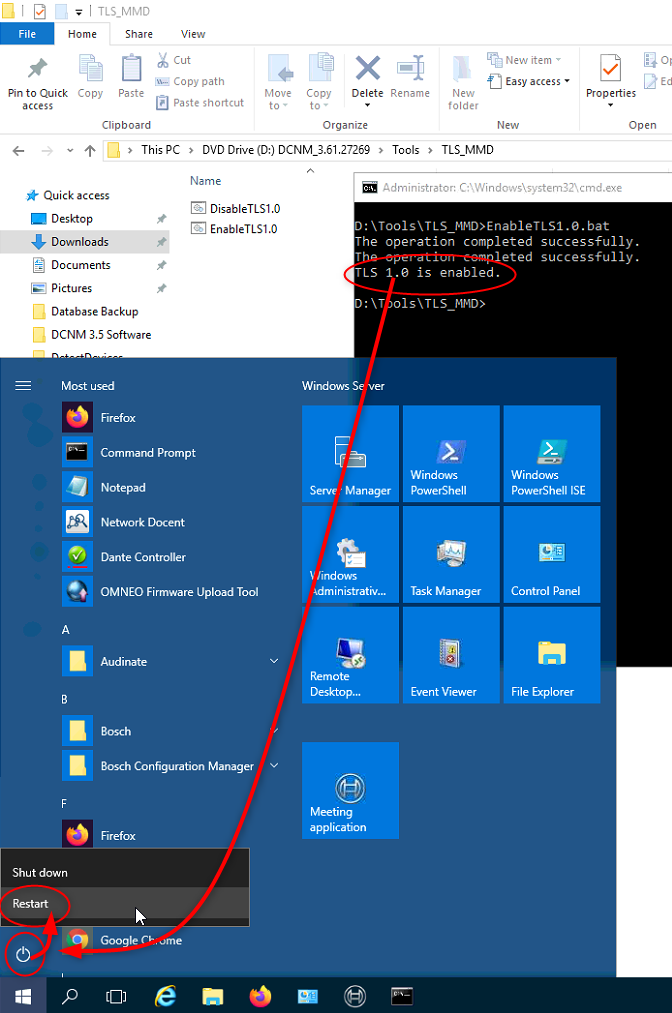Open the File Explorer tile
The height and width of the screenshot is (1013, 672).
pos(552,655)
